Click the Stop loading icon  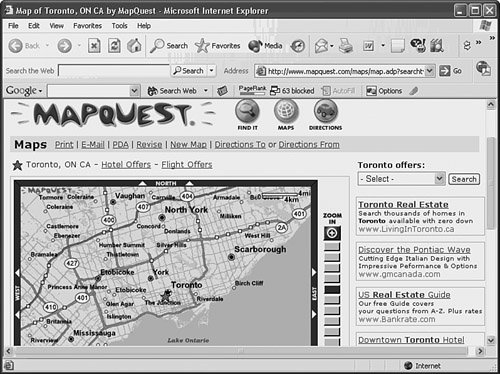pyautogui.click(x=94, y=46)
